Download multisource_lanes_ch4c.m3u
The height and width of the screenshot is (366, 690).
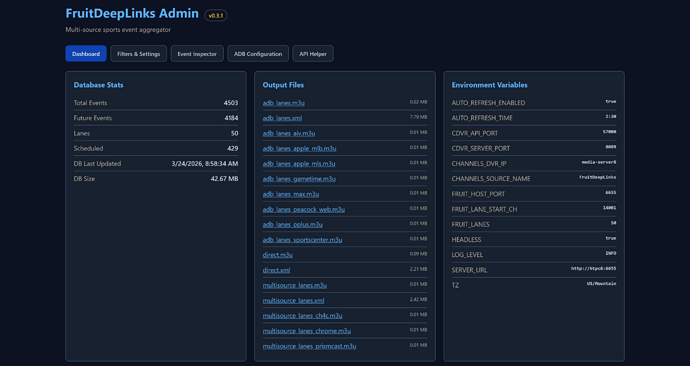(x=302, y=315)
